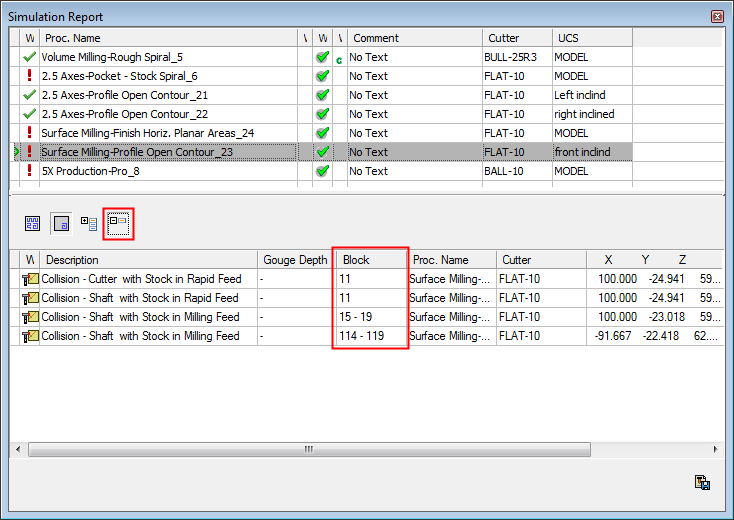The width and height of the screenshot is (734, 520).
Task: Close the Simulation Report window
Action: point(717,16)
